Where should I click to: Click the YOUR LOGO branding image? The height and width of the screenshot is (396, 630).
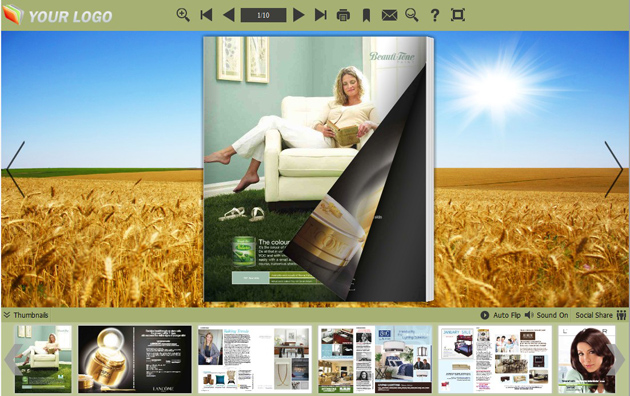pyautogui.click(x=57, y=15)
